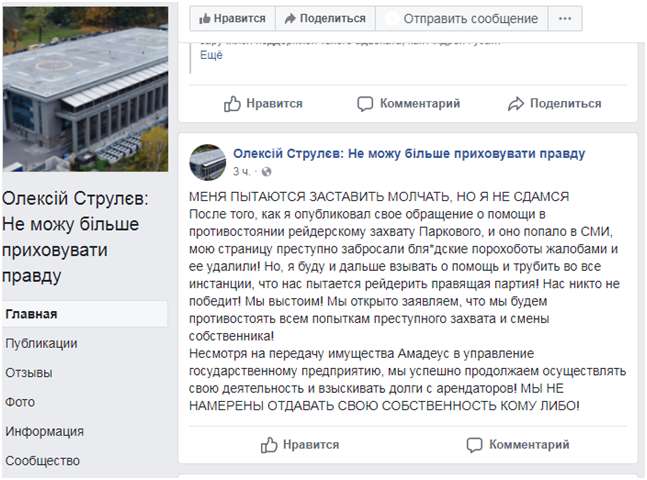Share the upper post using the arrow icon
This screenshot has width=647, height=480.
(x=516, y=103)
